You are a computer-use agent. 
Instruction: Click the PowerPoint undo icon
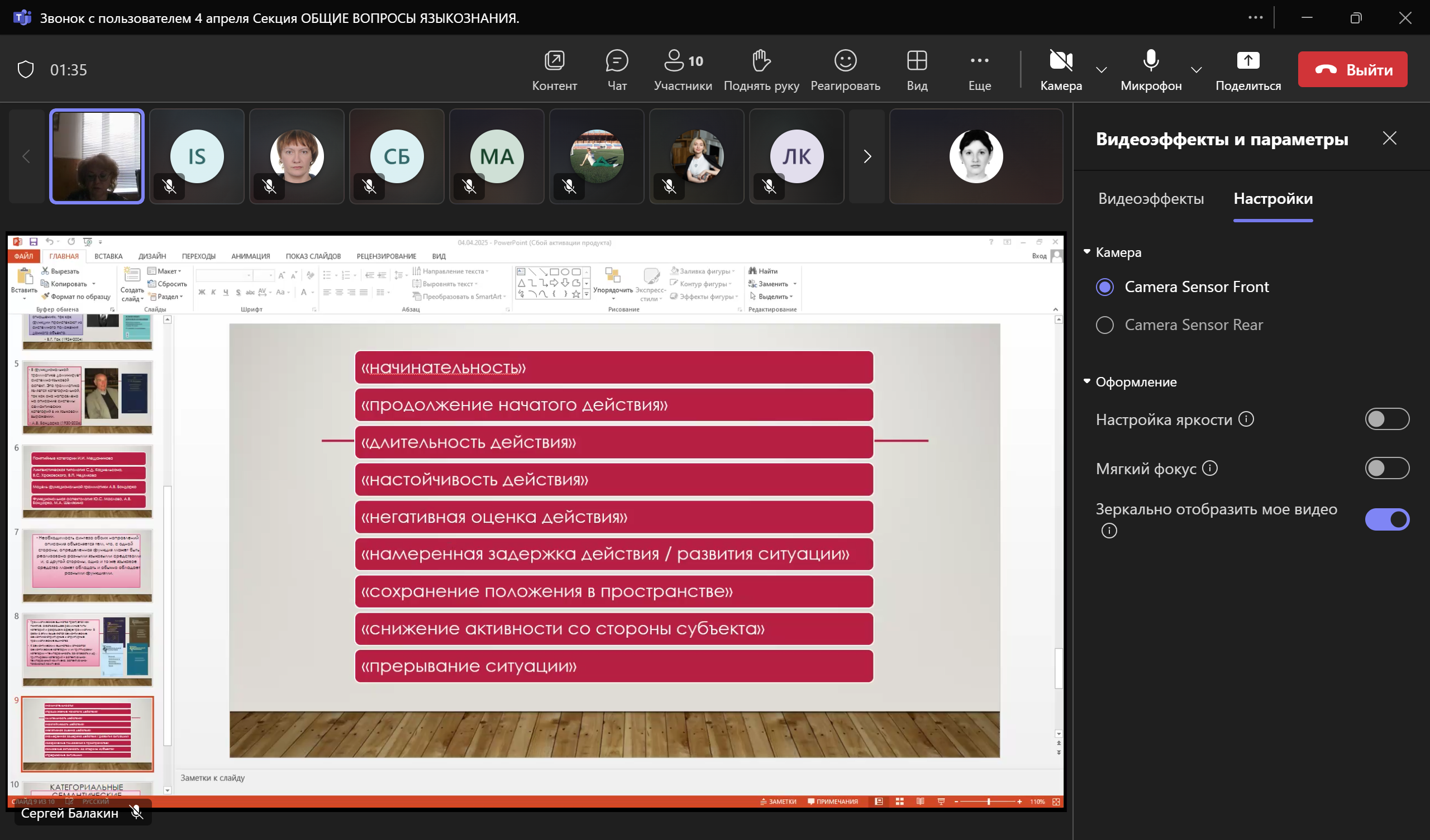click(49, 242)
